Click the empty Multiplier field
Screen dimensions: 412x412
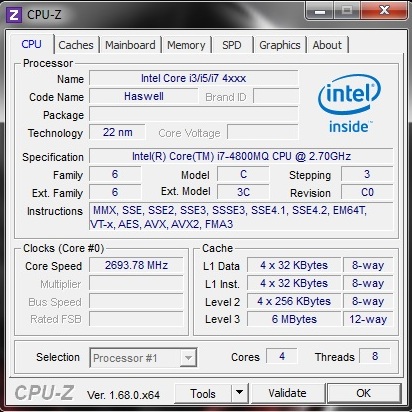(x=136, y=283)
